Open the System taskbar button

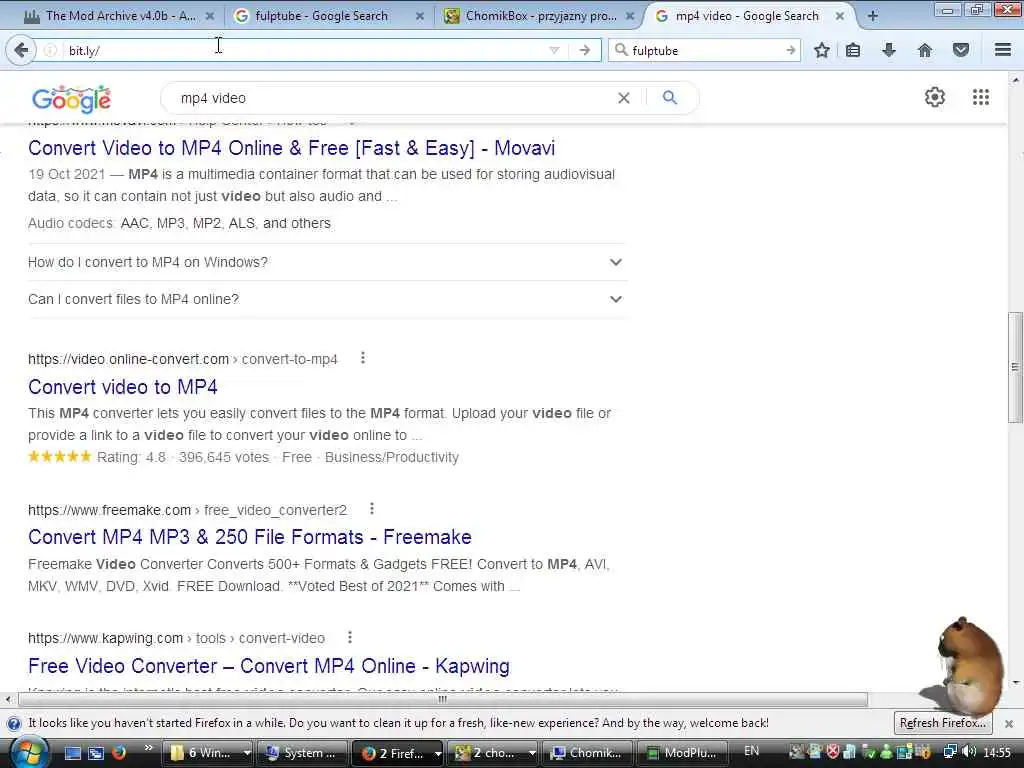302,753
